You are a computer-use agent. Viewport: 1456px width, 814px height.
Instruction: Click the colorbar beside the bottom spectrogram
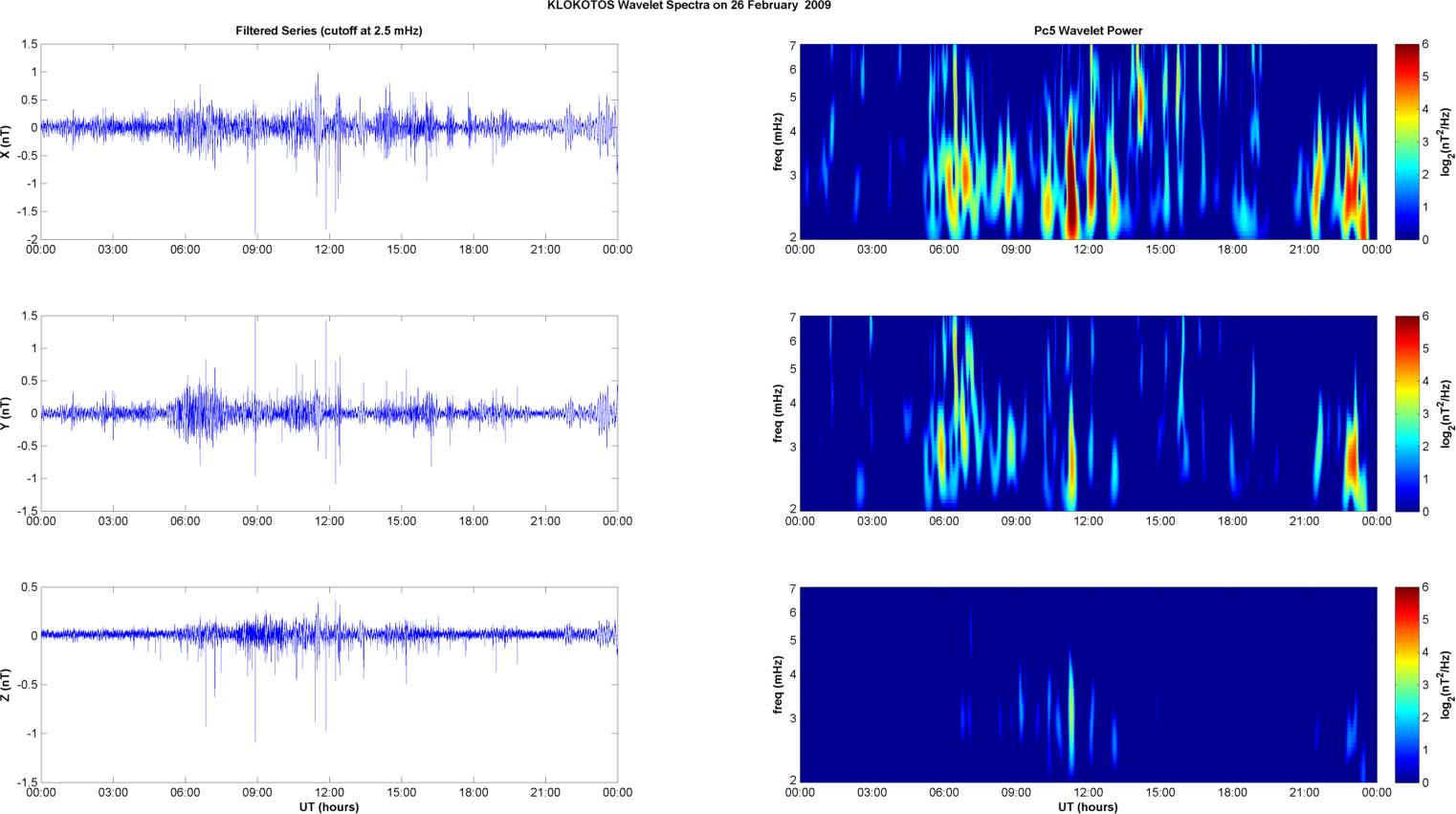[x=1406, y=685]
